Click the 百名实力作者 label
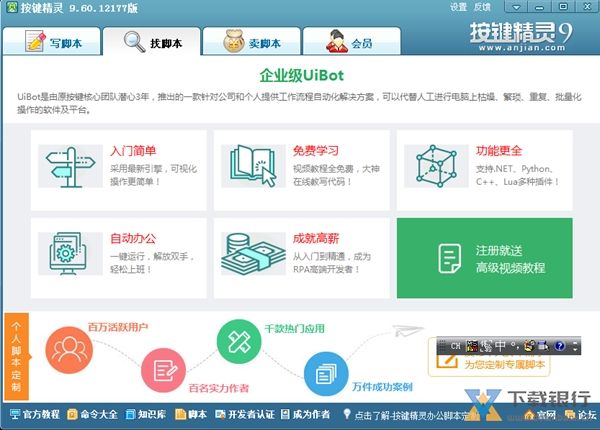This screenshot has width=600, height=430. (x=219, y=389)
